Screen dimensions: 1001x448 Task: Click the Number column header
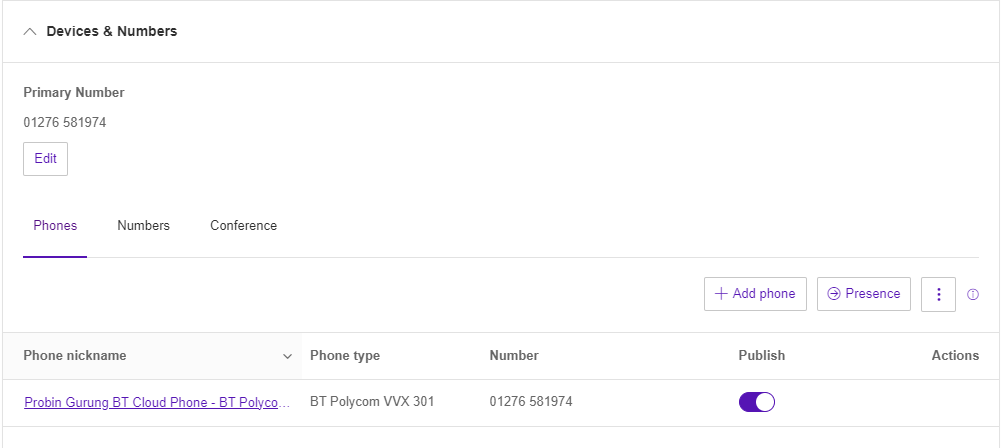coord(514,355)
